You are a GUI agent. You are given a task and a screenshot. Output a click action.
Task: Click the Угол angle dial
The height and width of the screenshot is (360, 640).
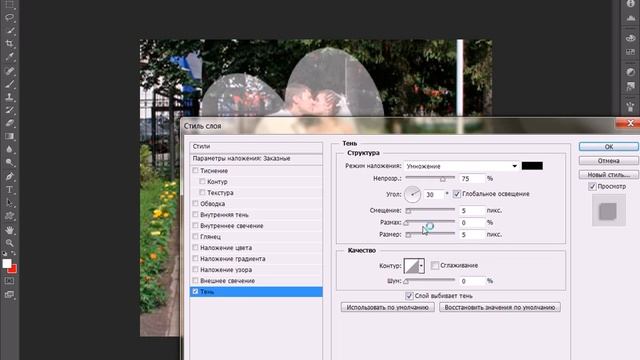[x=412, y=194]
